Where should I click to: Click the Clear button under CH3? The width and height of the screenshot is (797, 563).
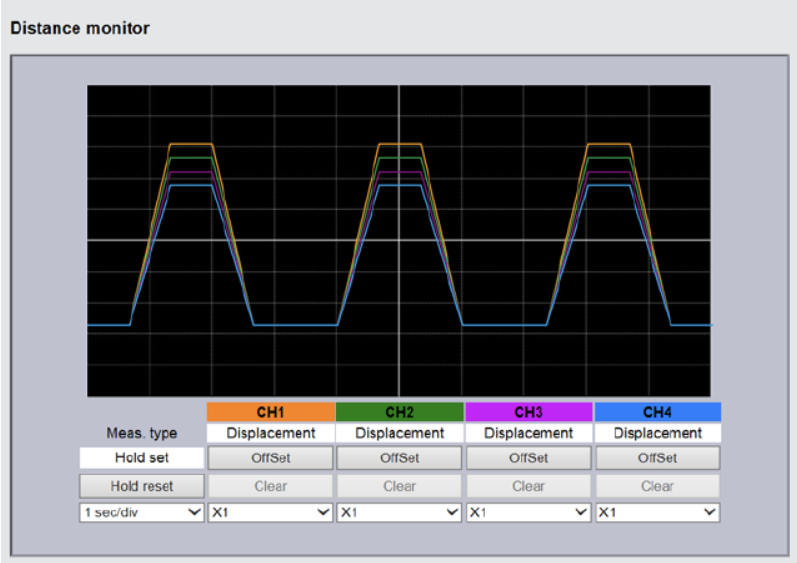(x=529, y=486)
